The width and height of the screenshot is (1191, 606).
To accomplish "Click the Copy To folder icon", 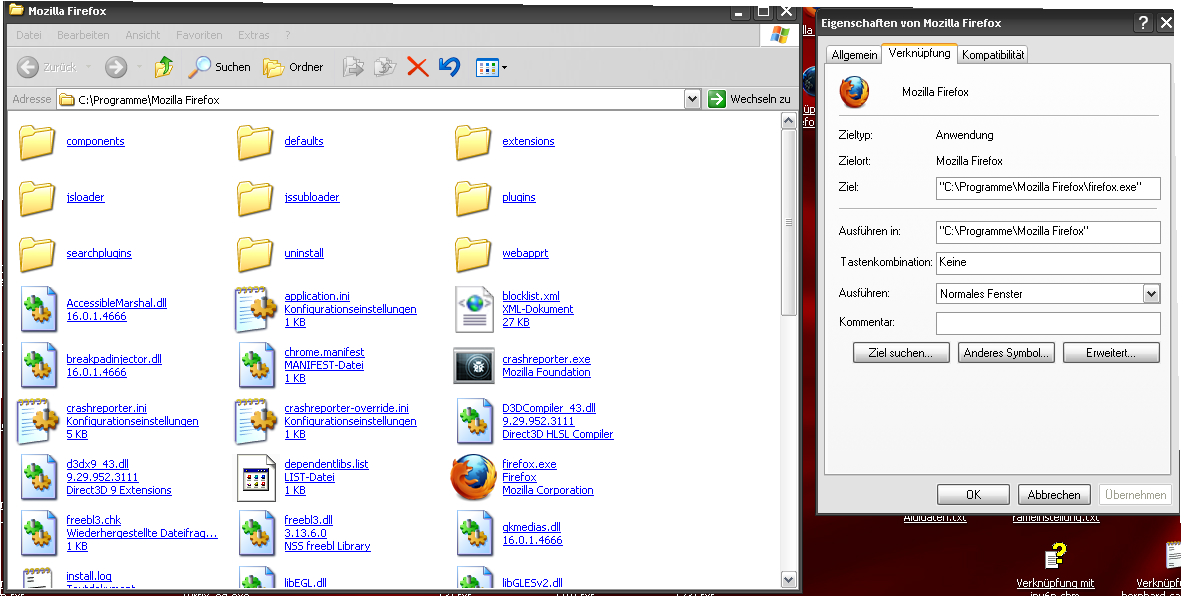I will (x=385, y=67).
